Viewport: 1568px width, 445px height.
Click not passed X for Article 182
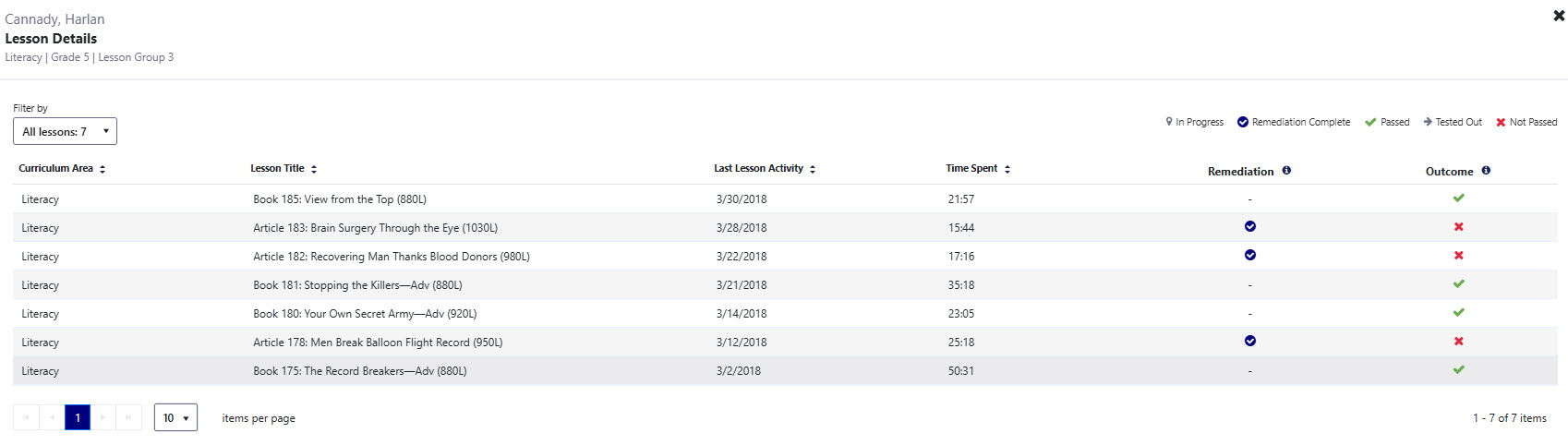click(1459, 256)
